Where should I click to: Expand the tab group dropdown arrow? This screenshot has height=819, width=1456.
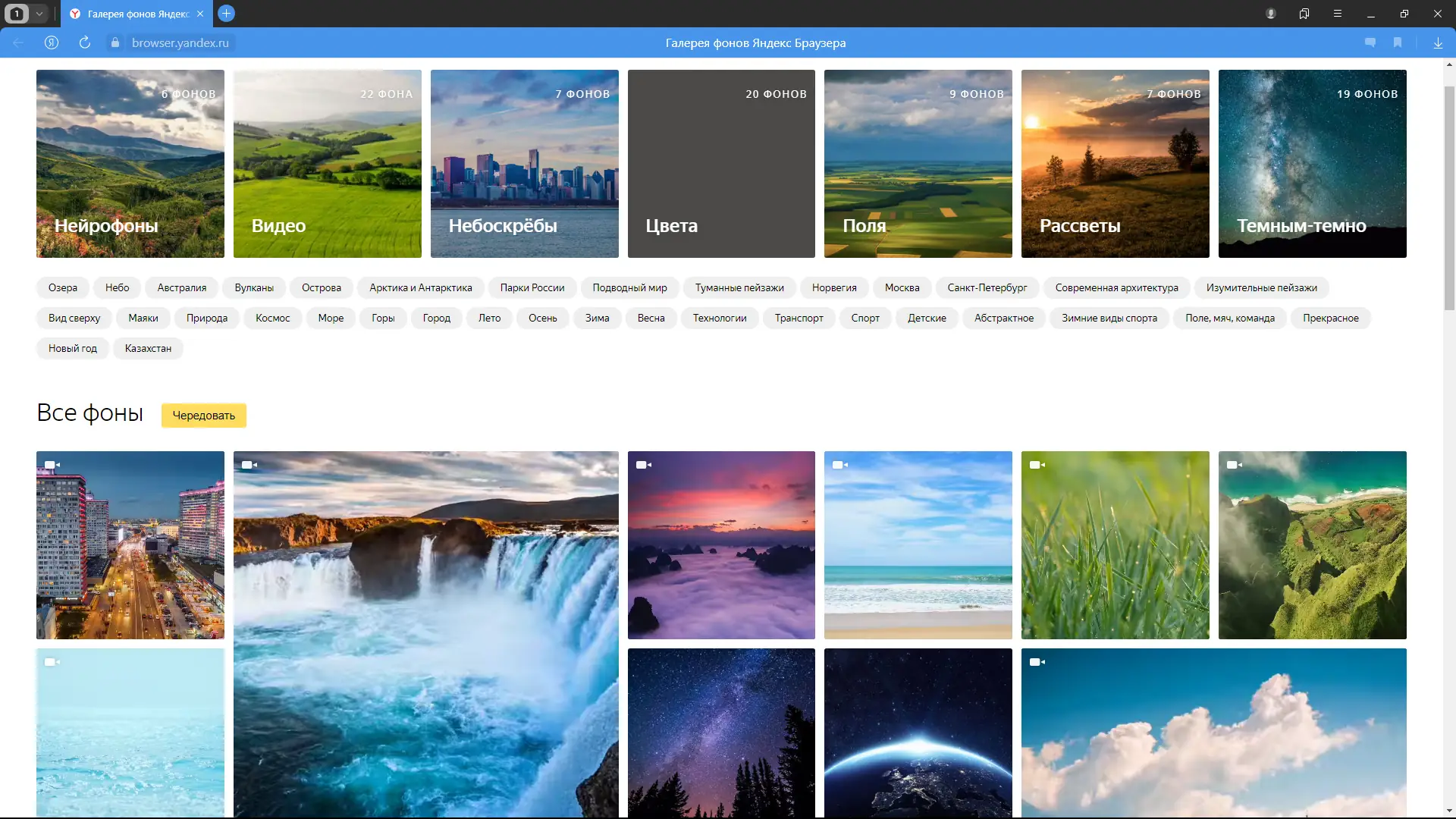coord(39,14)
